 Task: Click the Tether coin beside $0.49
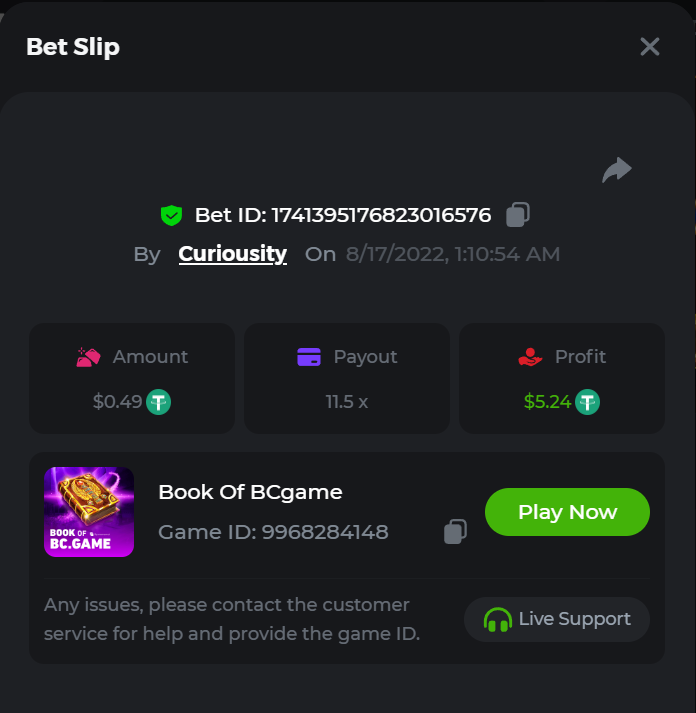pyautogui.click(x=159, y=402)
